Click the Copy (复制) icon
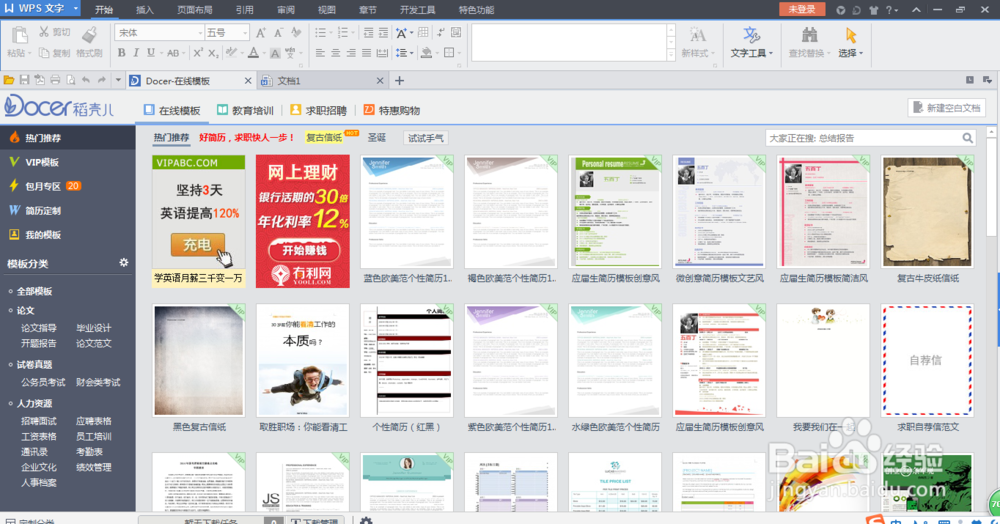1000x524 pixels. (x=44, y=53)
